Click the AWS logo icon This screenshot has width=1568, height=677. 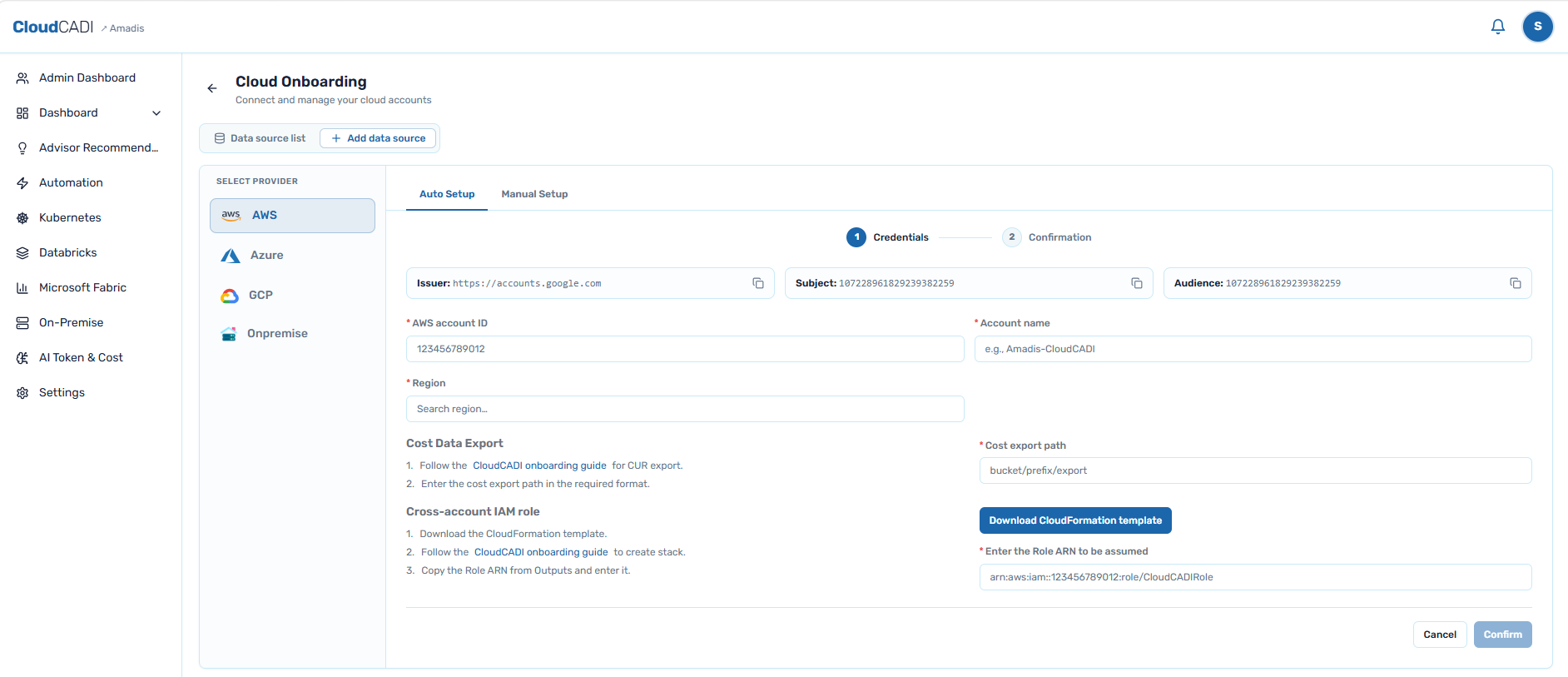coord(231,215)
